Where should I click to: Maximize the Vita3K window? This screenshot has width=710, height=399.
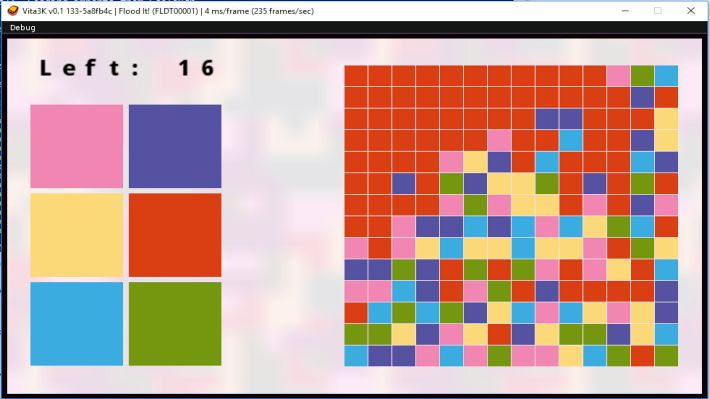tap(657, 11)
